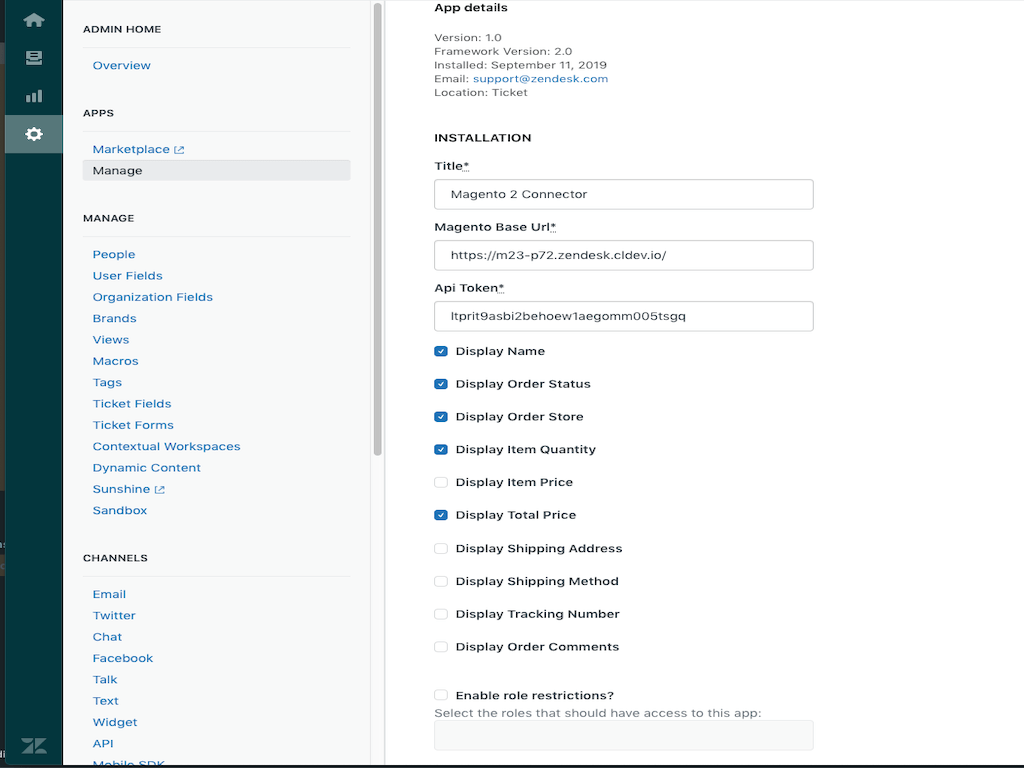Uncheck the Display Name checkbox
The image size is (1024, 768).
pos(441,352)
